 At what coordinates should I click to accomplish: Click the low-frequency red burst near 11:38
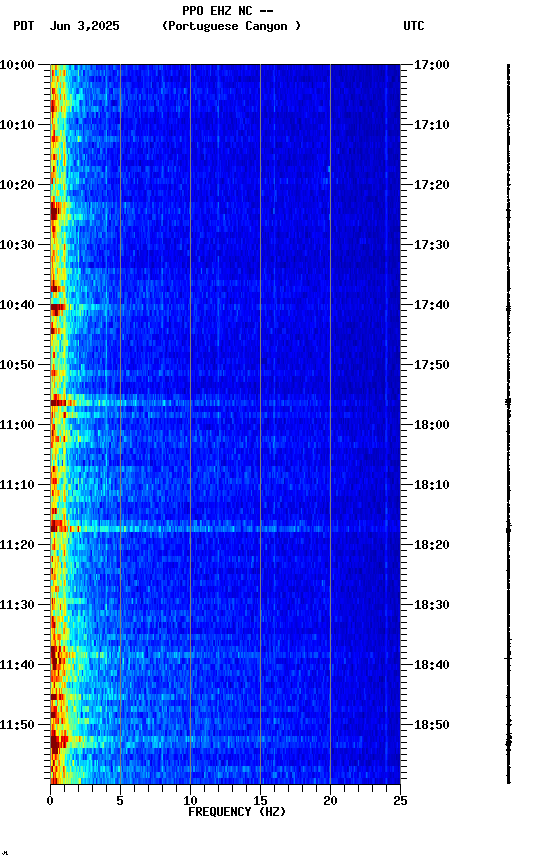coord(56,657)
